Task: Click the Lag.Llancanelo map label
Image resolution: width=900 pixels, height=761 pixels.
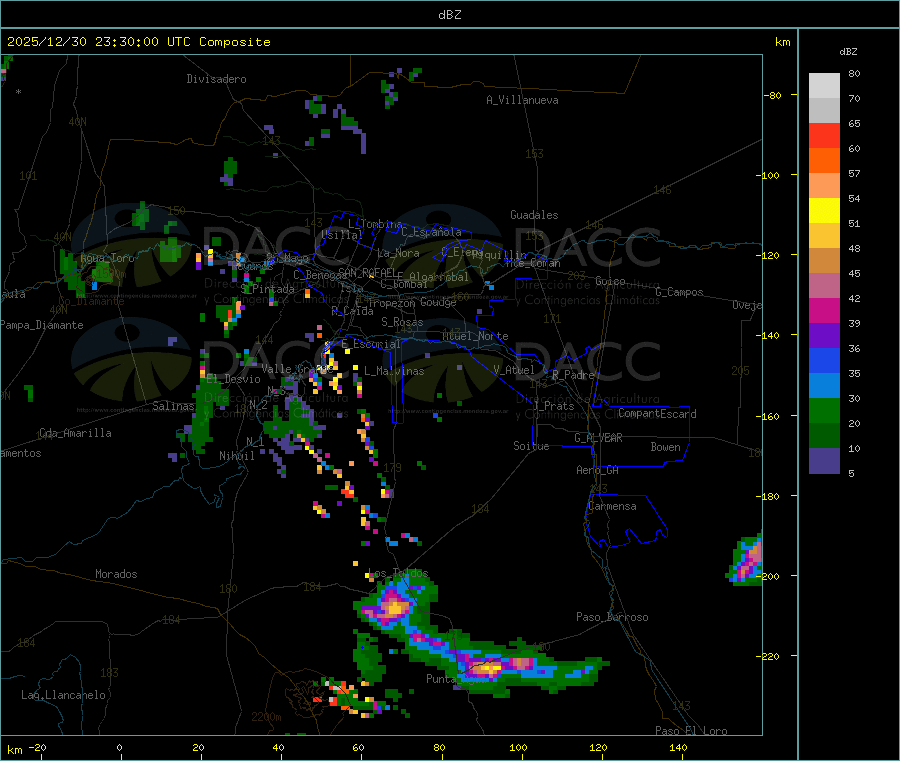Action: 63,695
